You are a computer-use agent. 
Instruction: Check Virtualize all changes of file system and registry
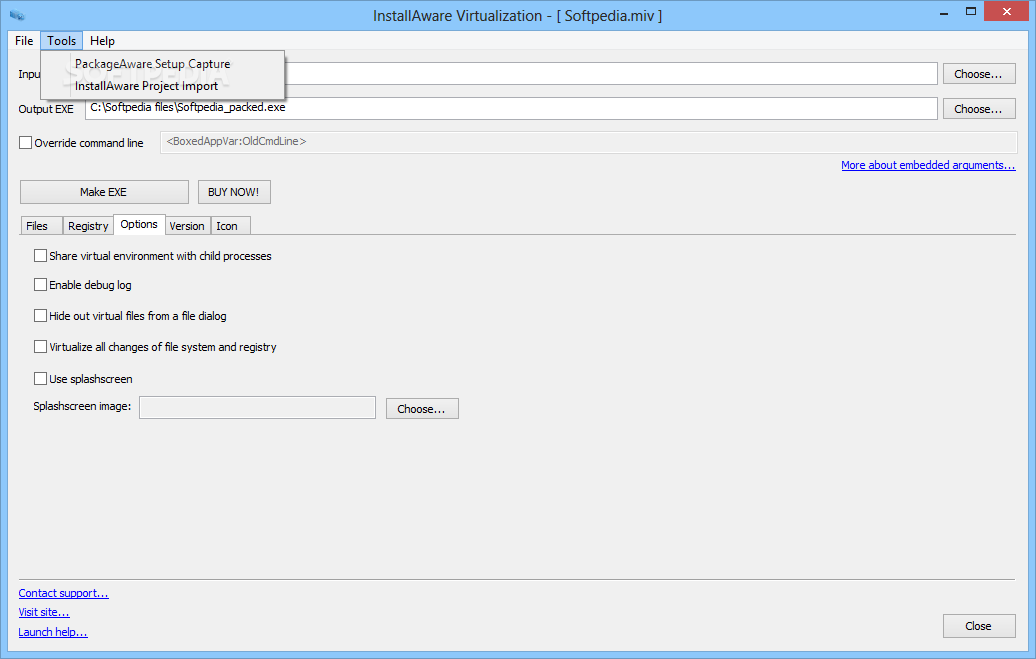[x=40, y=346]
